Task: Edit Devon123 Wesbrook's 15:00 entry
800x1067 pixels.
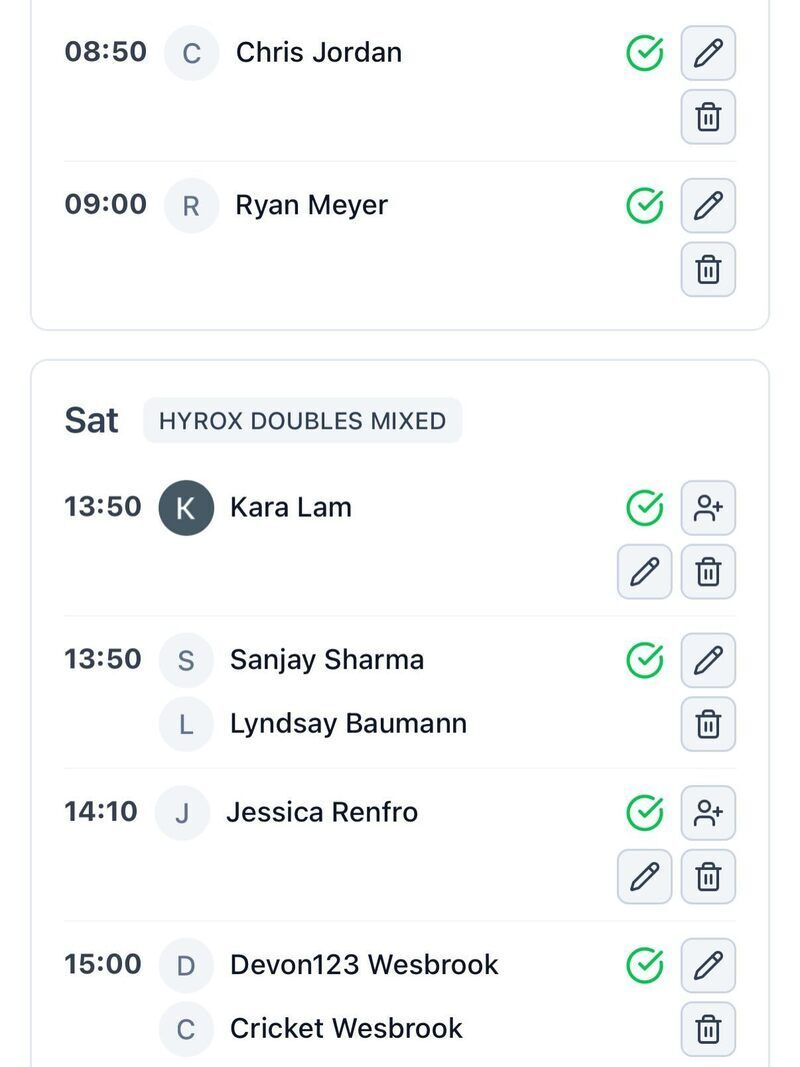Action: coord(708,965)
